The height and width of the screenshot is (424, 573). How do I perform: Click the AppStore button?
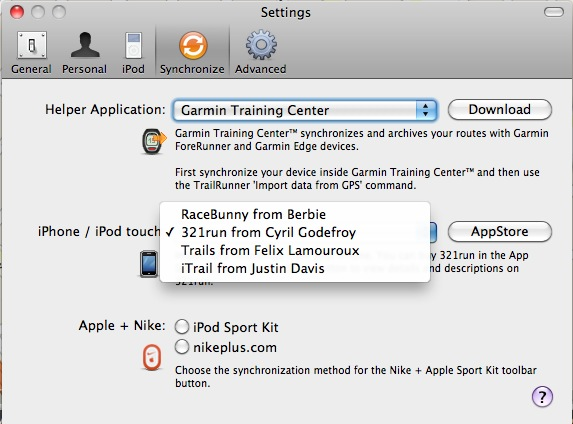(x=500, y=231)
